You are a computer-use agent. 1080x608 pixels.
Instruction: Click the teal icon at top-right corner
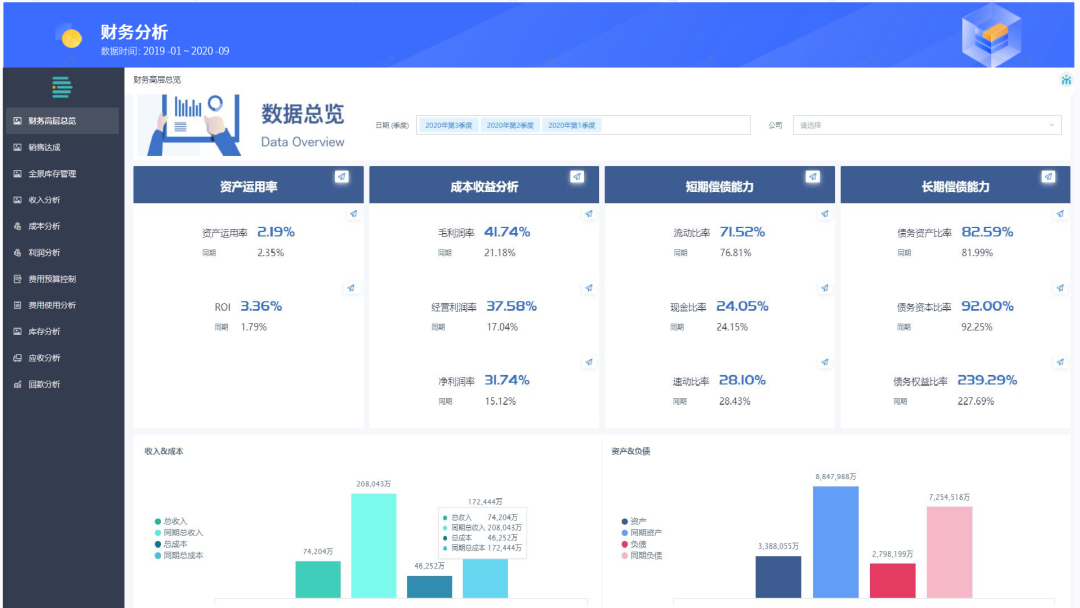pos(1066,80)
